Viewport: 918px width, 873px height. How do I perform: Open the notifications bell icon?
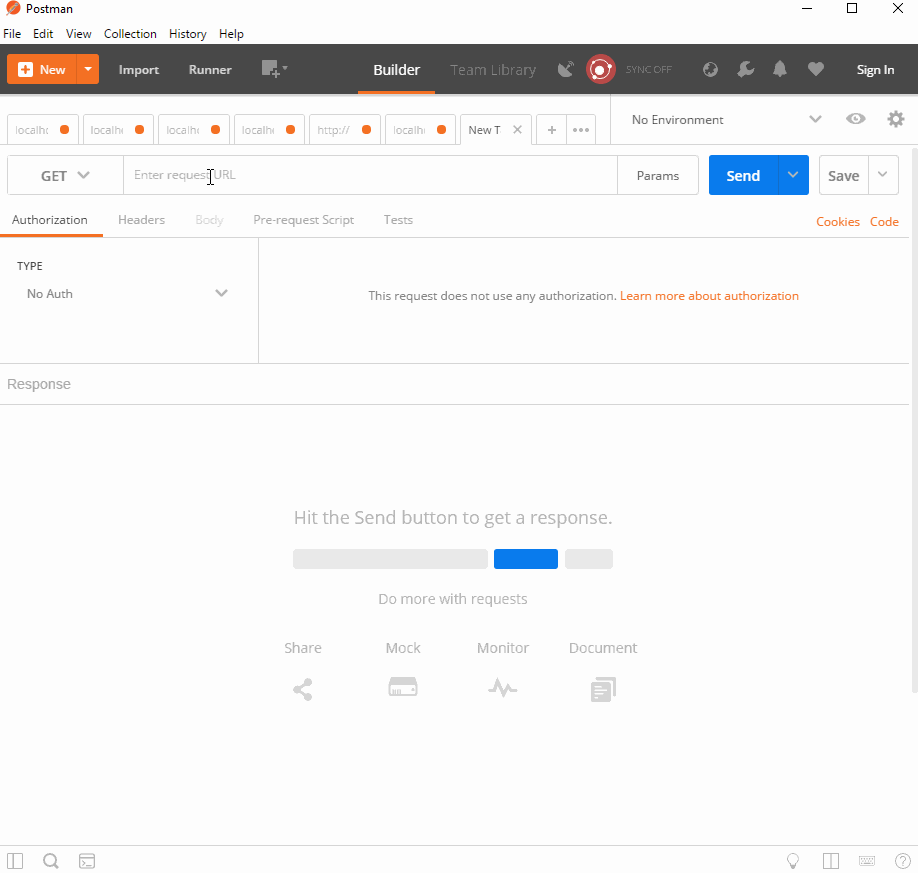click(x=780, y=70)
